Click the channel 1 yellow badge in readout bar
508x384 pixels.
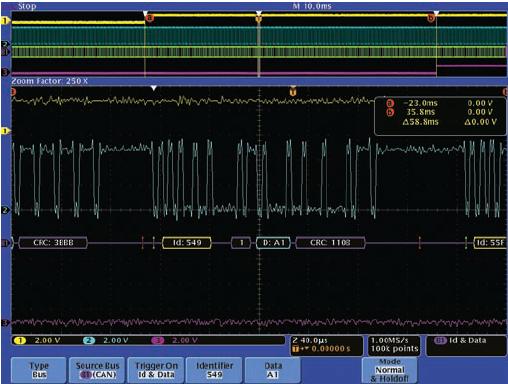point(20,340)
